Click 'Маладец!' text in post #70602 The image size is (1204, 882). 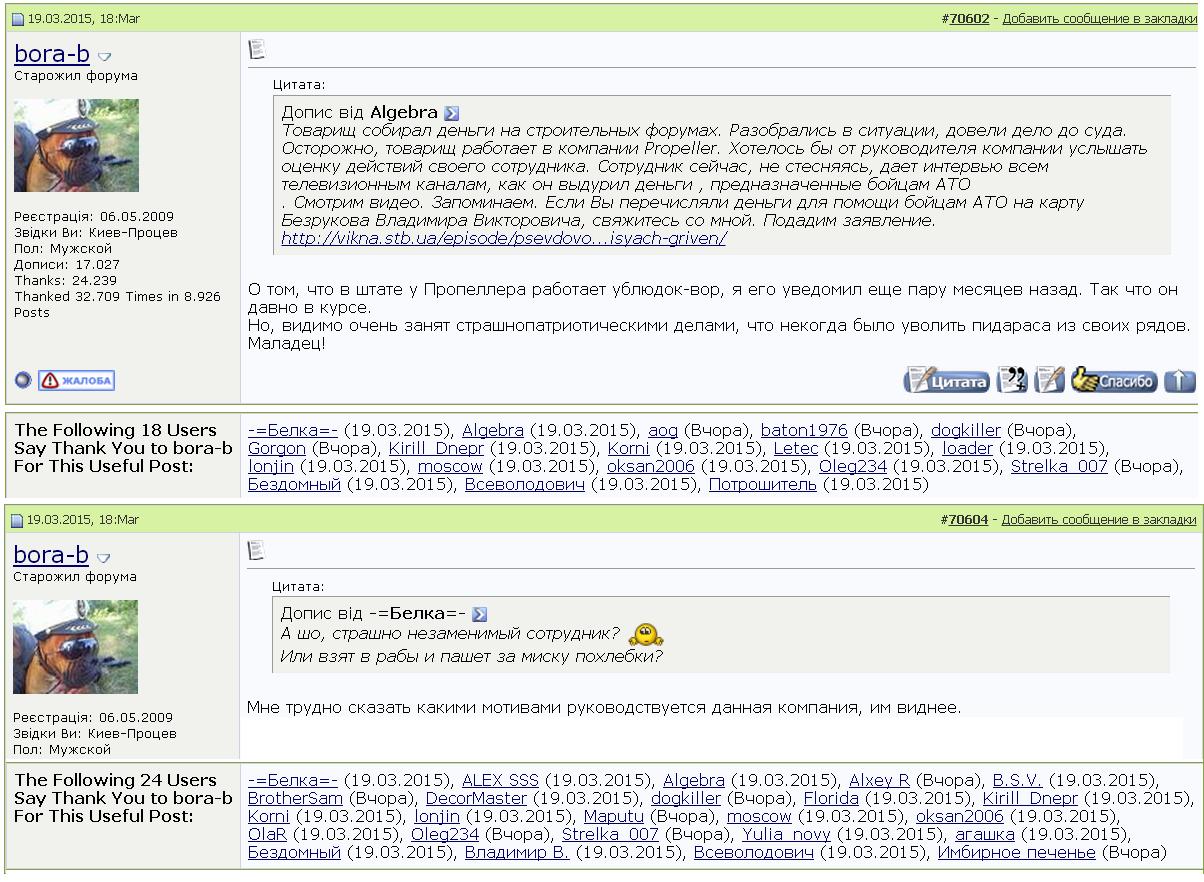[287, 344]
